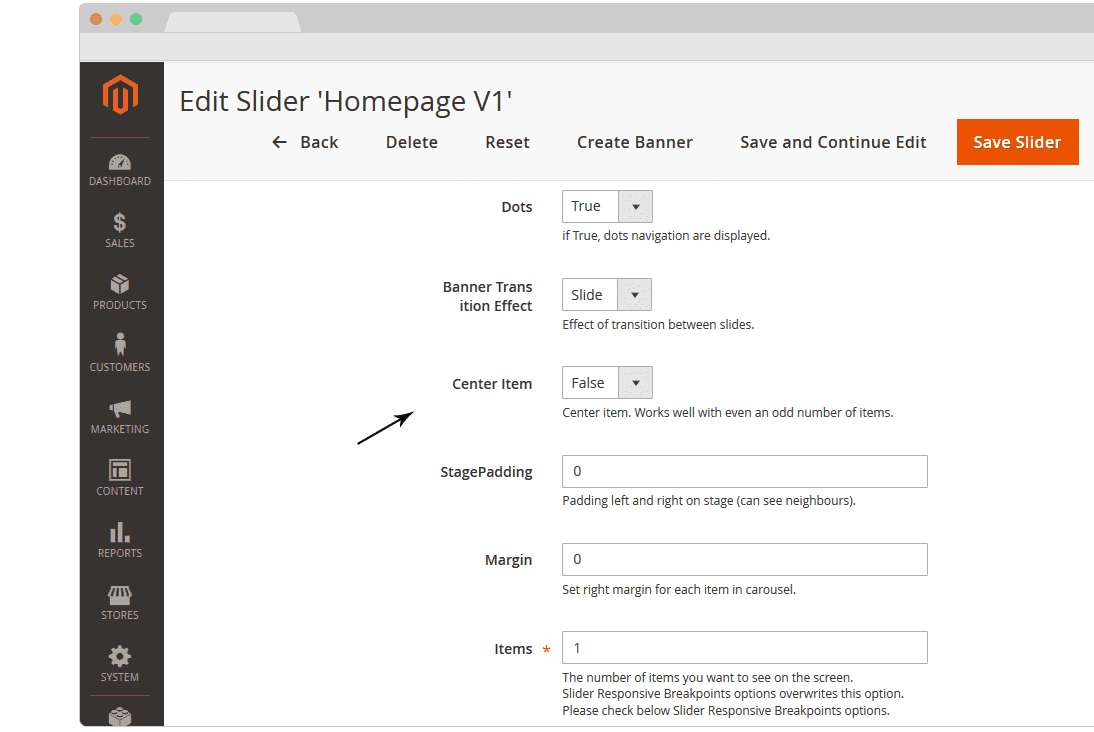Image resolution: width=1094 pixels, height=732 pixels.
Task: Click the 'Center Item' field label
Action: click(x=492, y=384)
